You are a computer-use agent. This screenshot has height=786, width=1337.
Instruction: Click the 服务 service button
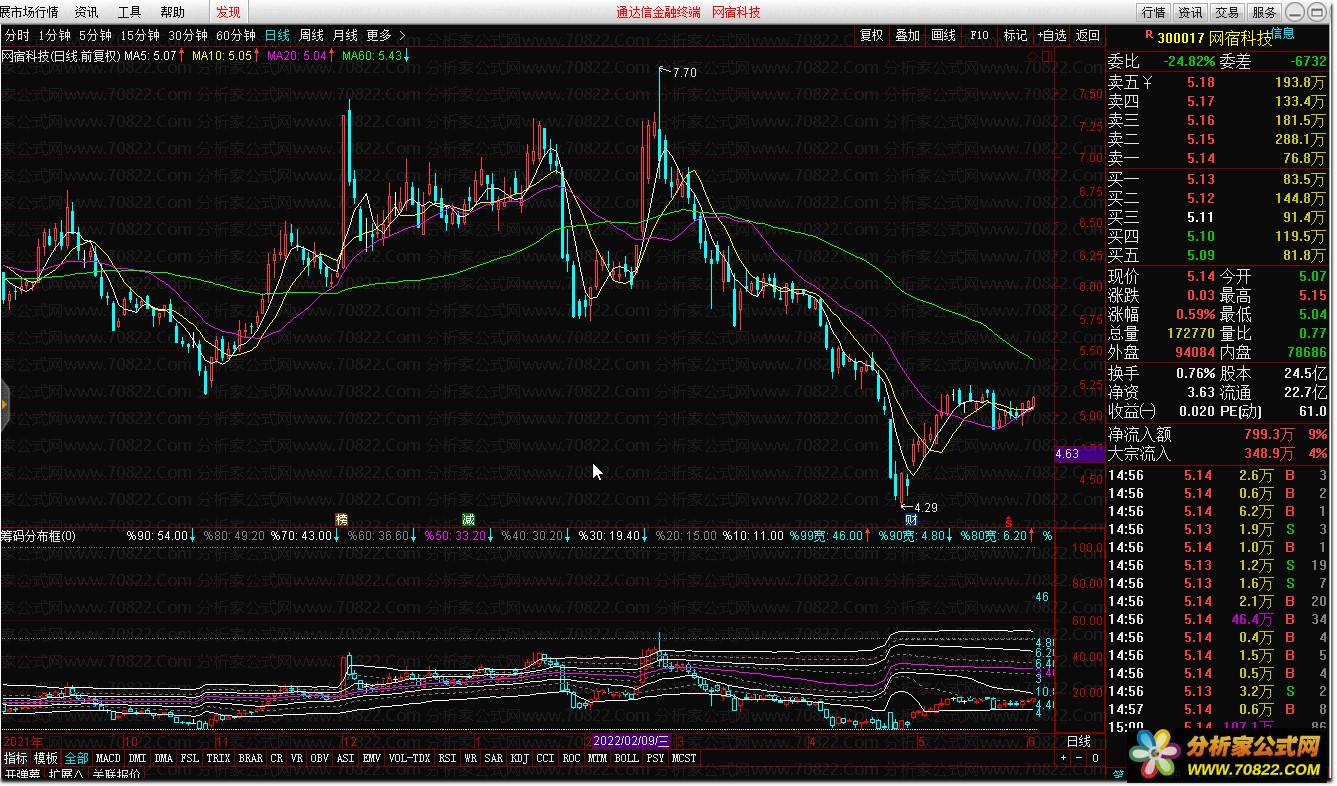(x=1264, y=12)
